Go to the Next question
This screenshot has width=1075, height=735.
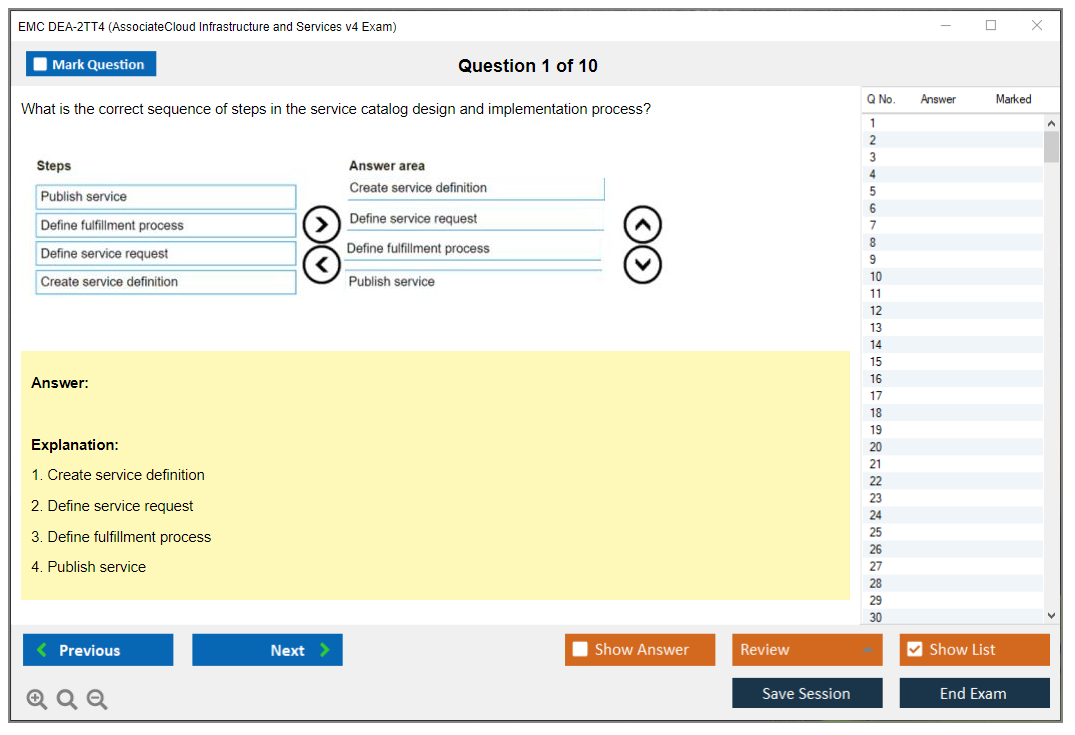(x=267, y=650)
